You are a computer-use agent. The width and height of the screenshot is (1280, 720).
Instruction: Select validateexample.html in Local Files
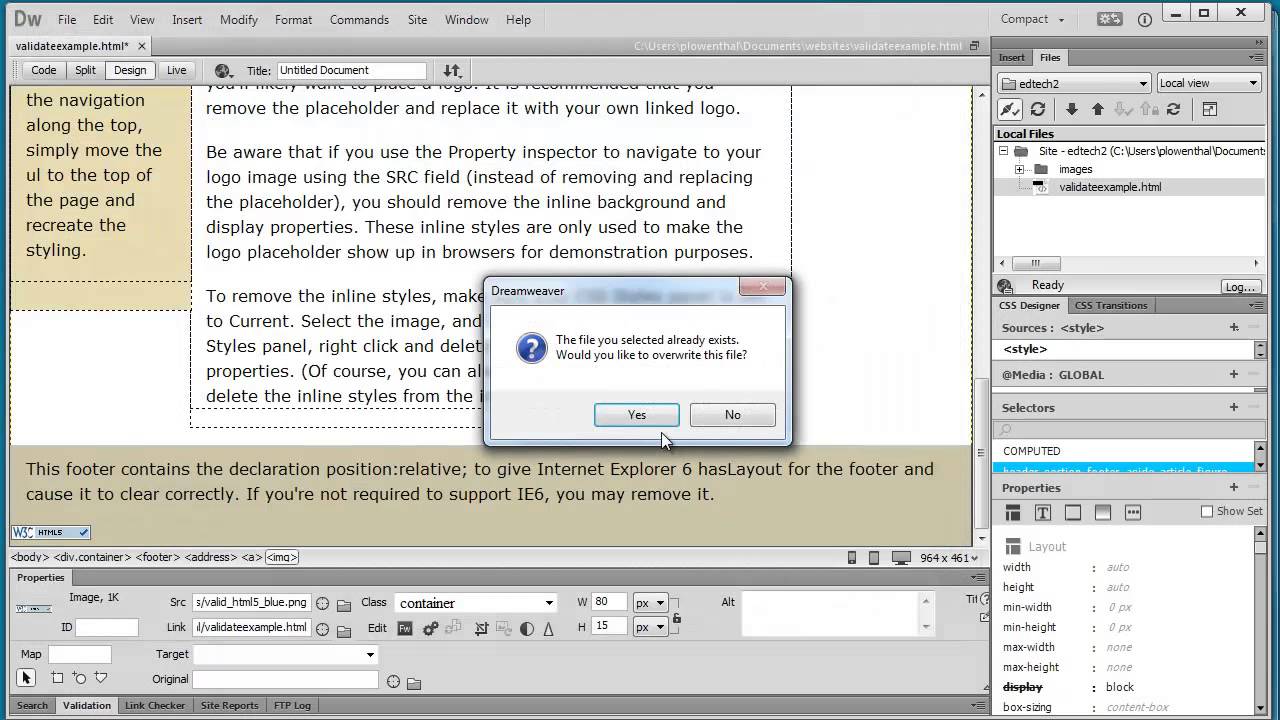[x=1110, y=187]
